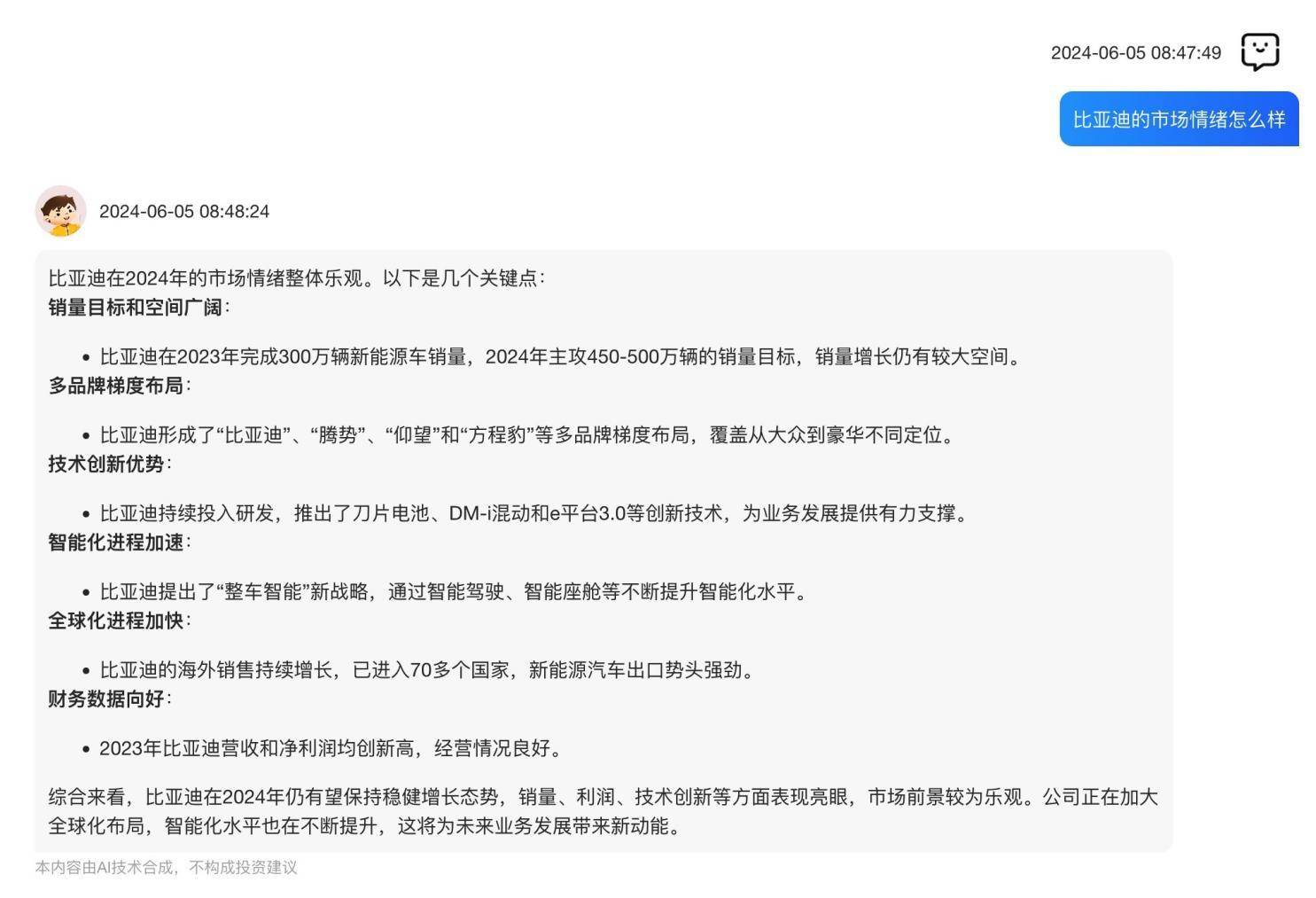Click the cartoon boy assistant avatar

60,211
